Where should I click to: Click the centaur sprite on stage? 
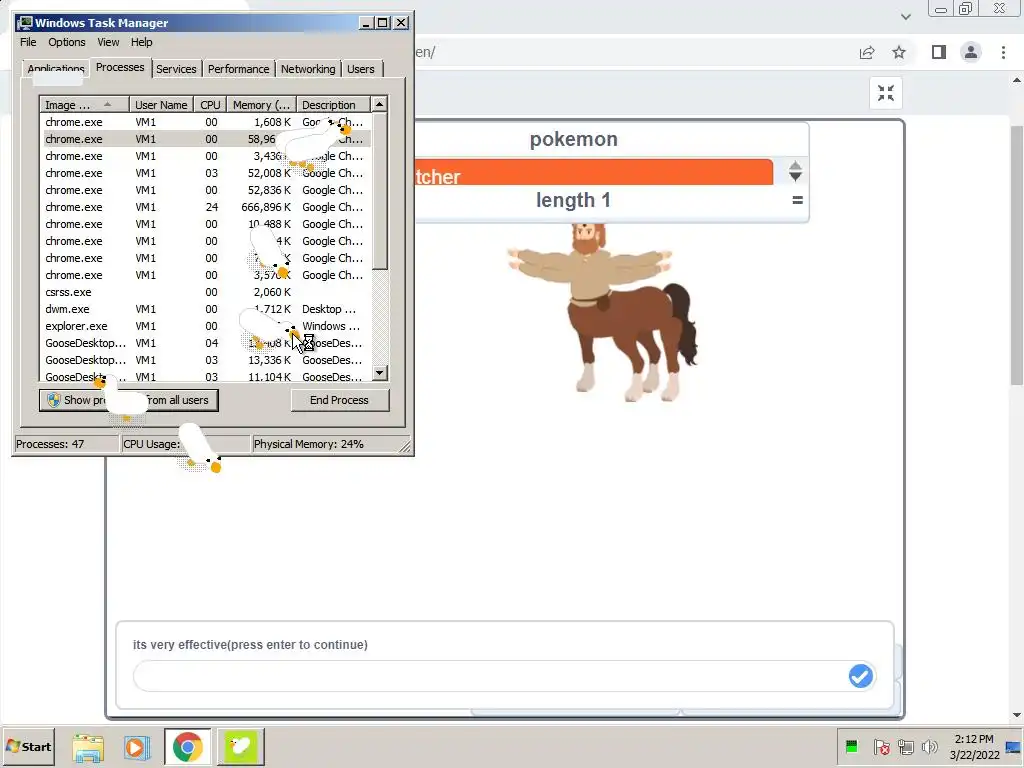pyautogui.click(x=602, y=312)
